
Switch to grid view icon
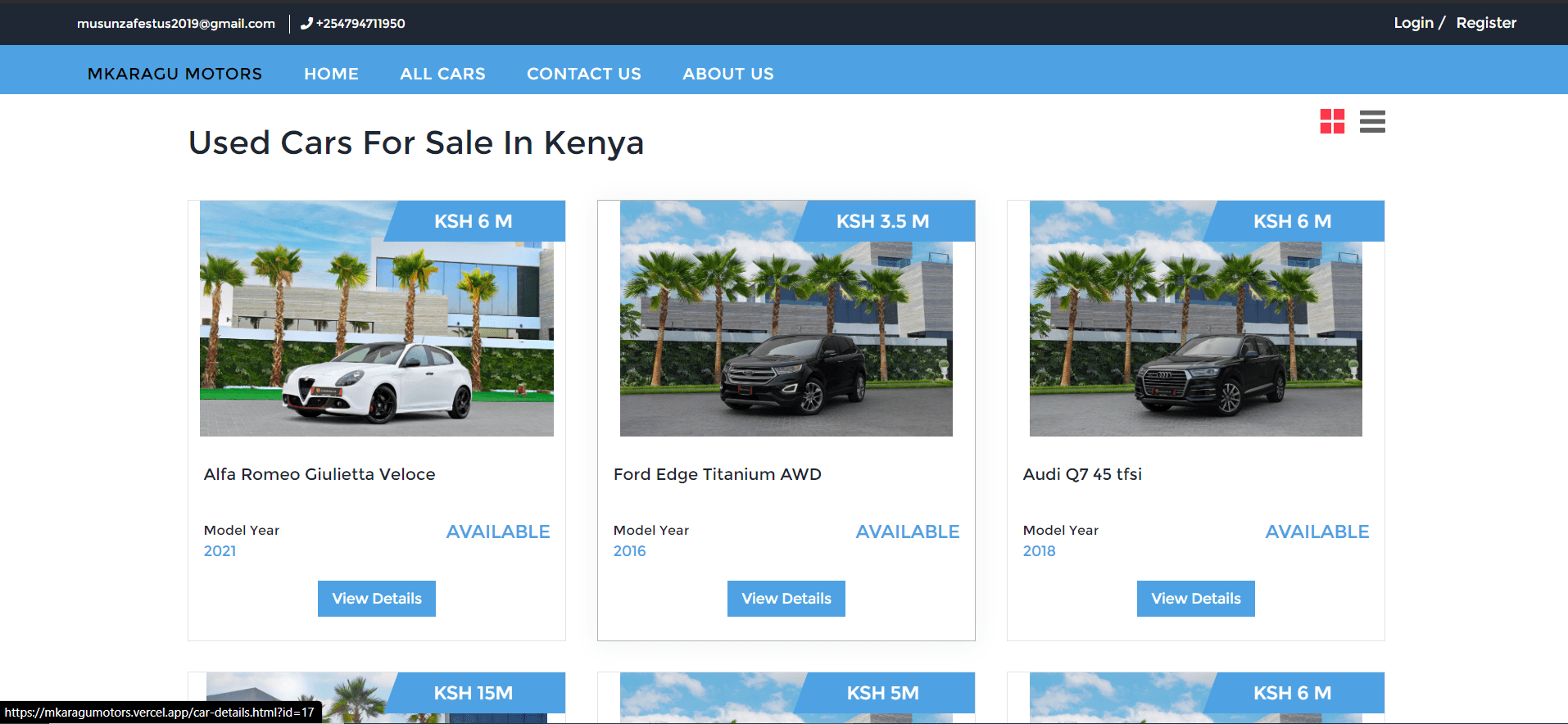pyautogui.click(x=1332, y=121)
